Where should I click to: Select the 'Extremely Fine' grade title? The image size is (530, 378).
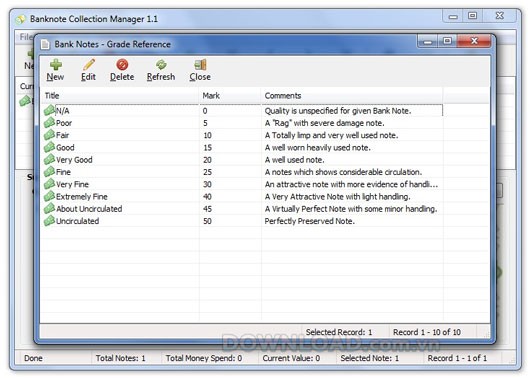pos(82,197)
